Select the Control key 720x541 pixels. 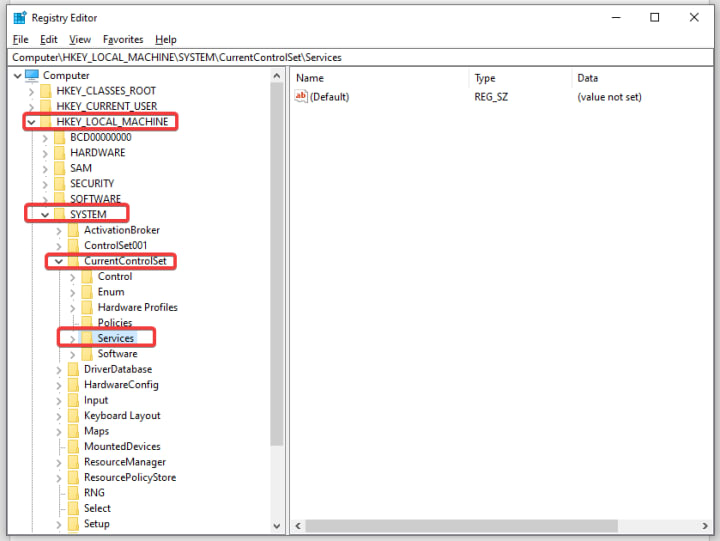[x=115, y=276]
